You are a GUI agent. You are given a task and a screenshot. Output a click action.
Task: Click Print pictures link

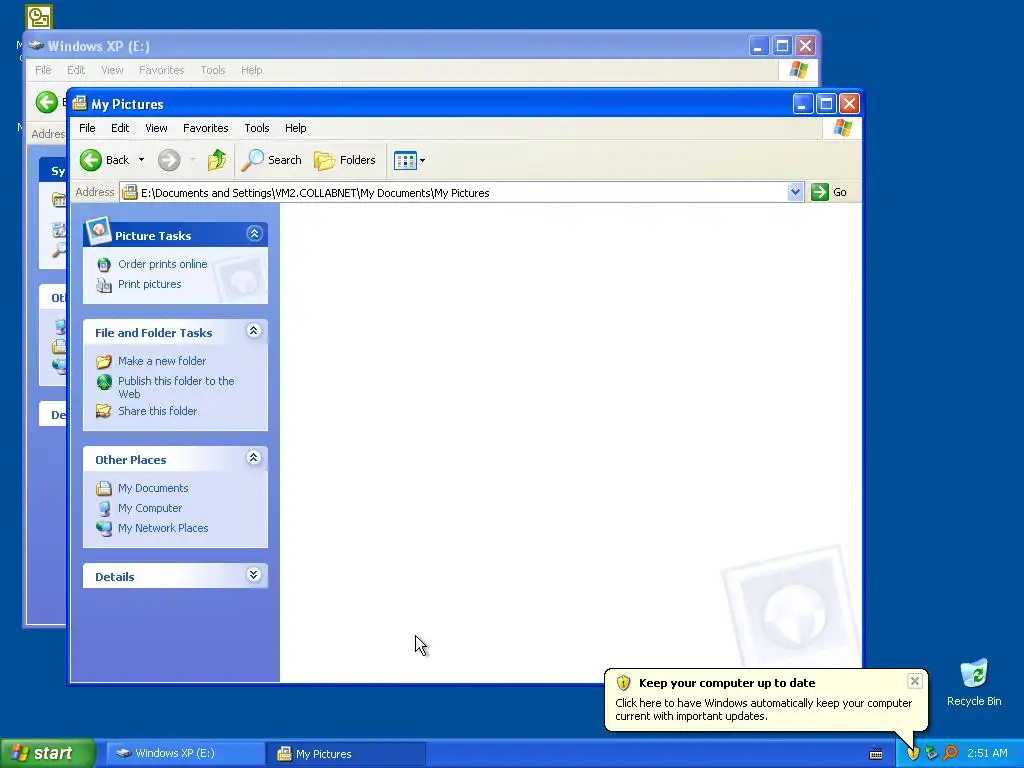click(x=150, y=284)
